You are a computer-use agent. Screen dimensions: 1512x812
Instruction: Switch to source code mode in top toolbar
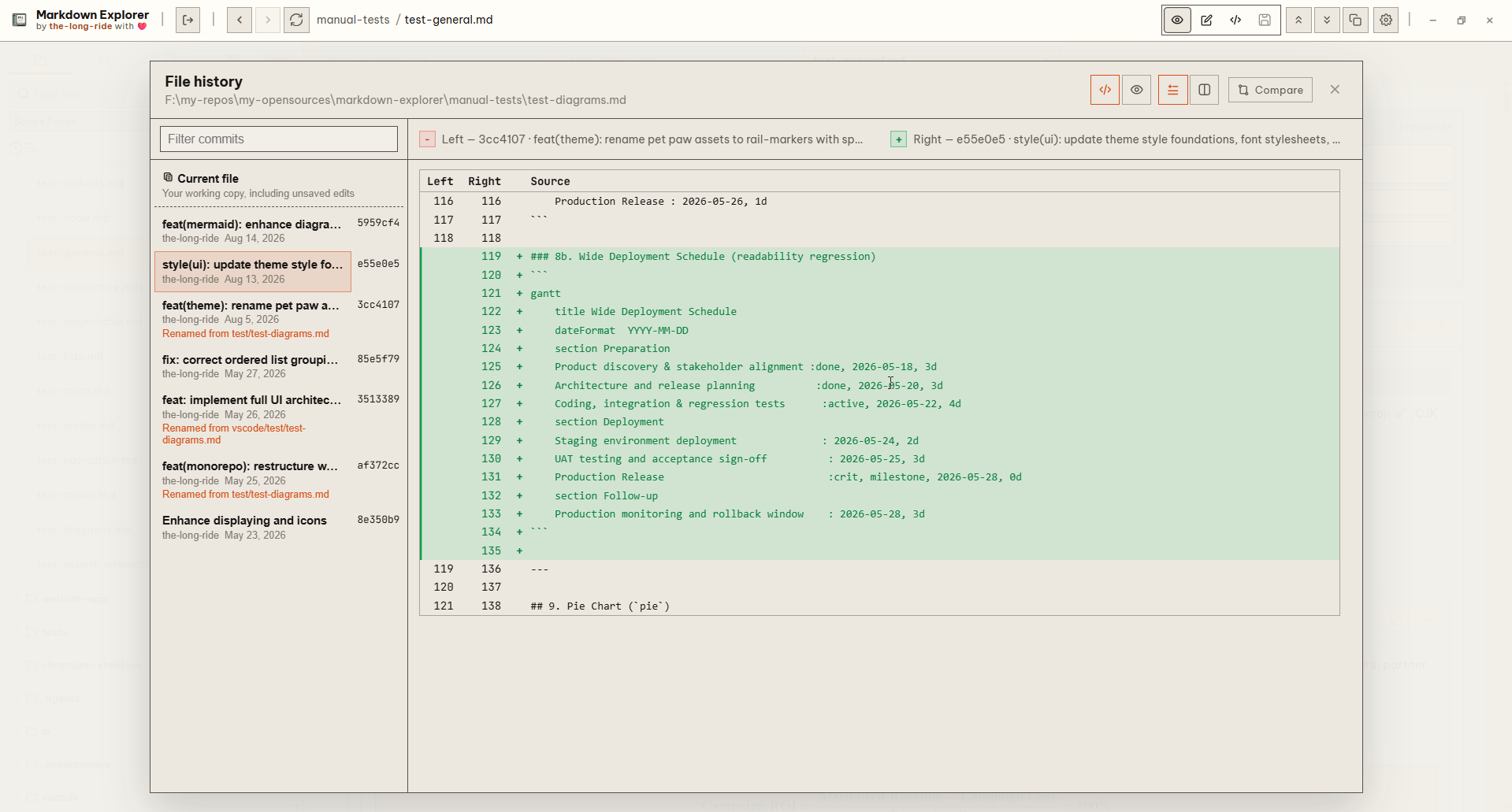[x=1235, y=20]
